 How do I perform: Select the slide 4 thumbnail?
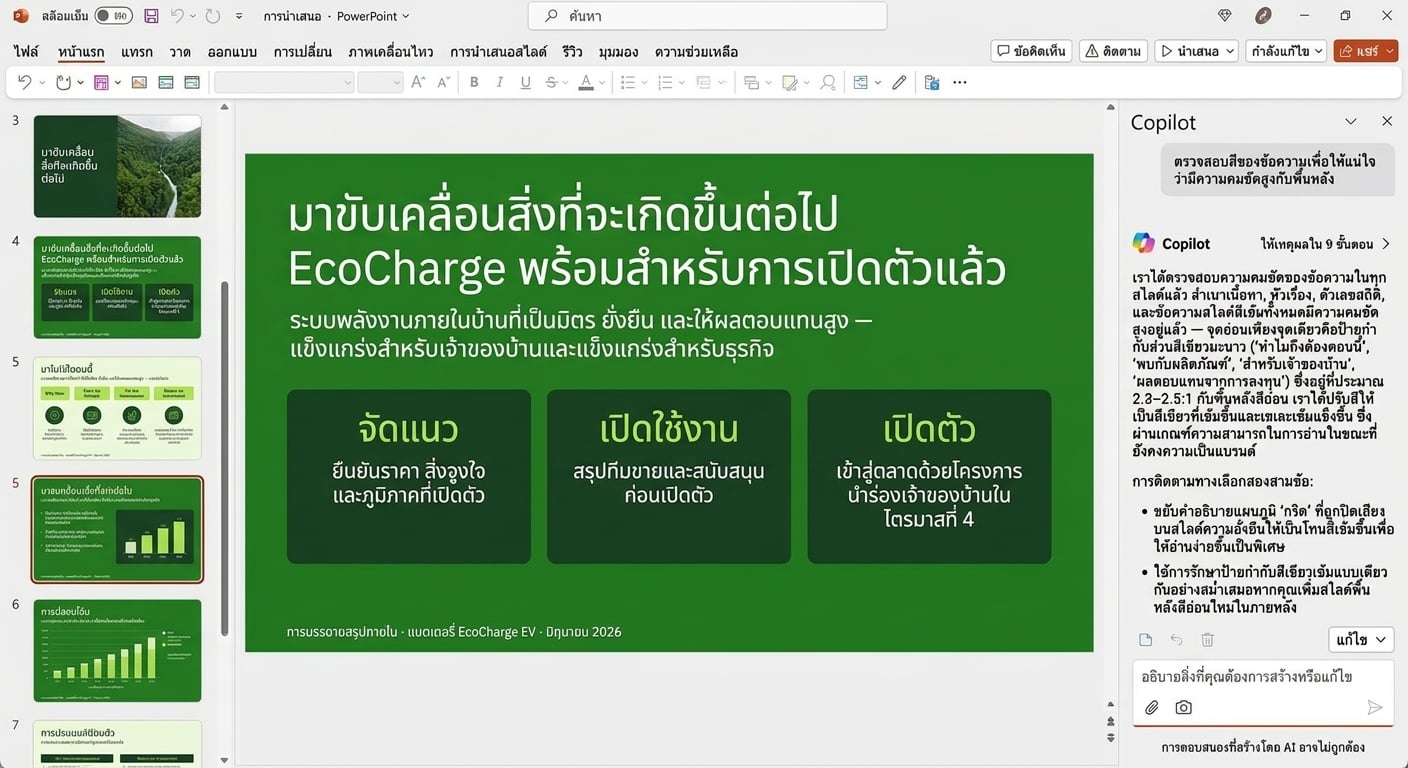pos(118,287)
